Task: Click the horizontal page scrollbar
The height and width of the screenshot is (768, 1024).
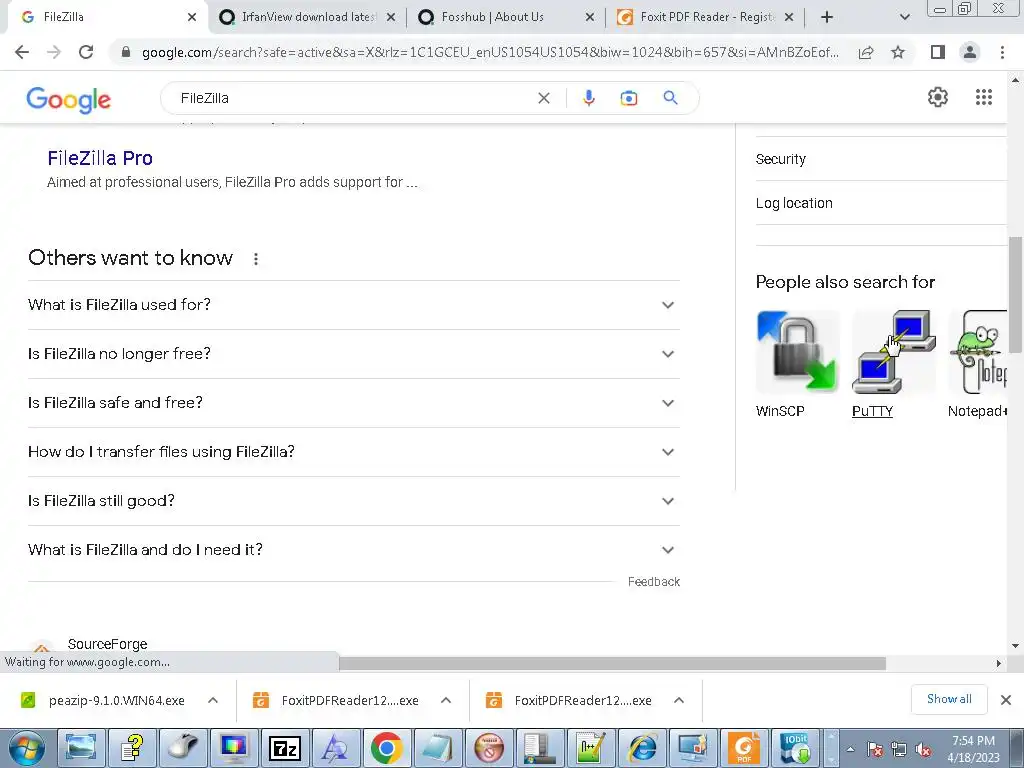Action: 612,663
